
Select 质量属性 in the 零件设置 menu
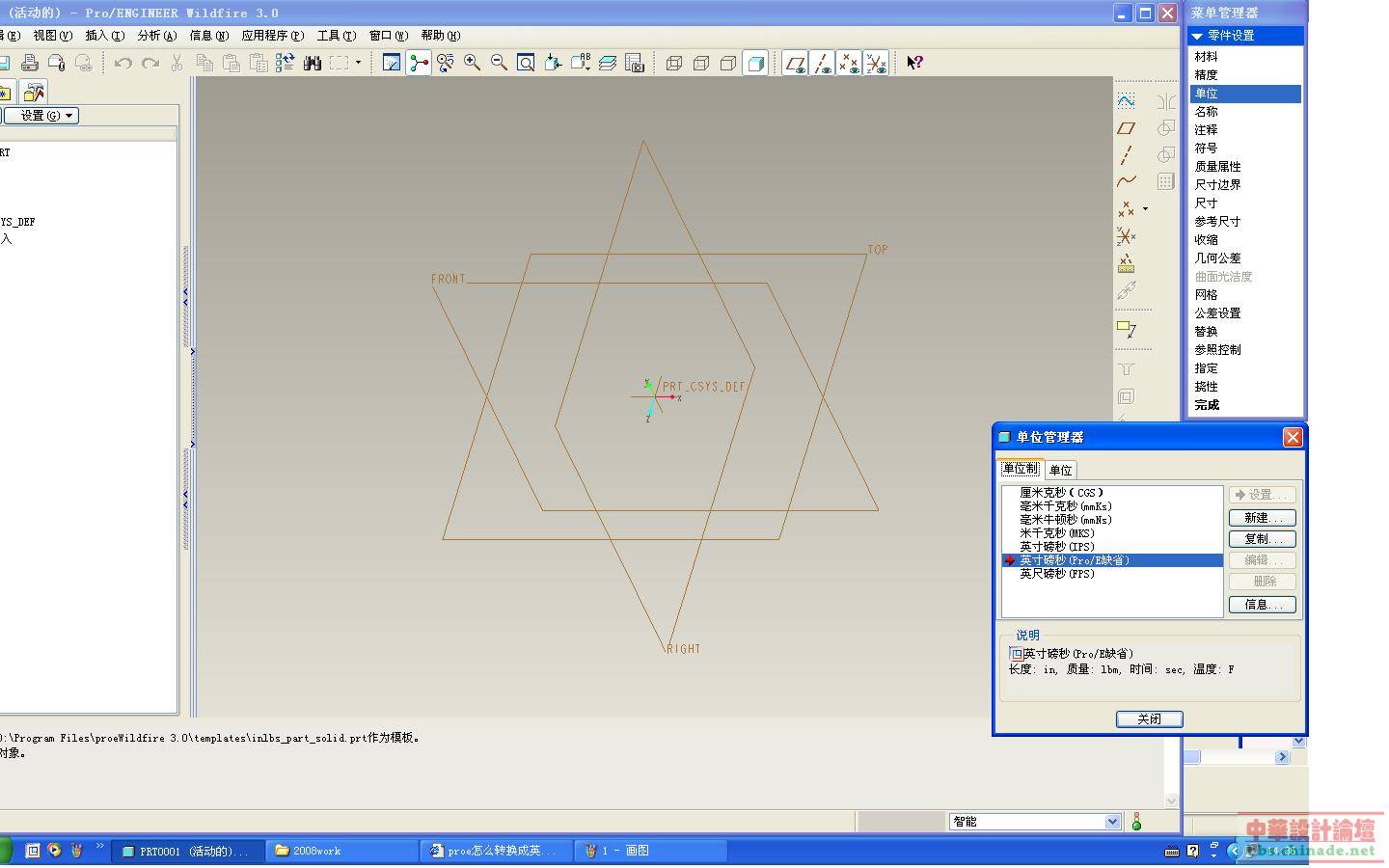[1217, 167]
